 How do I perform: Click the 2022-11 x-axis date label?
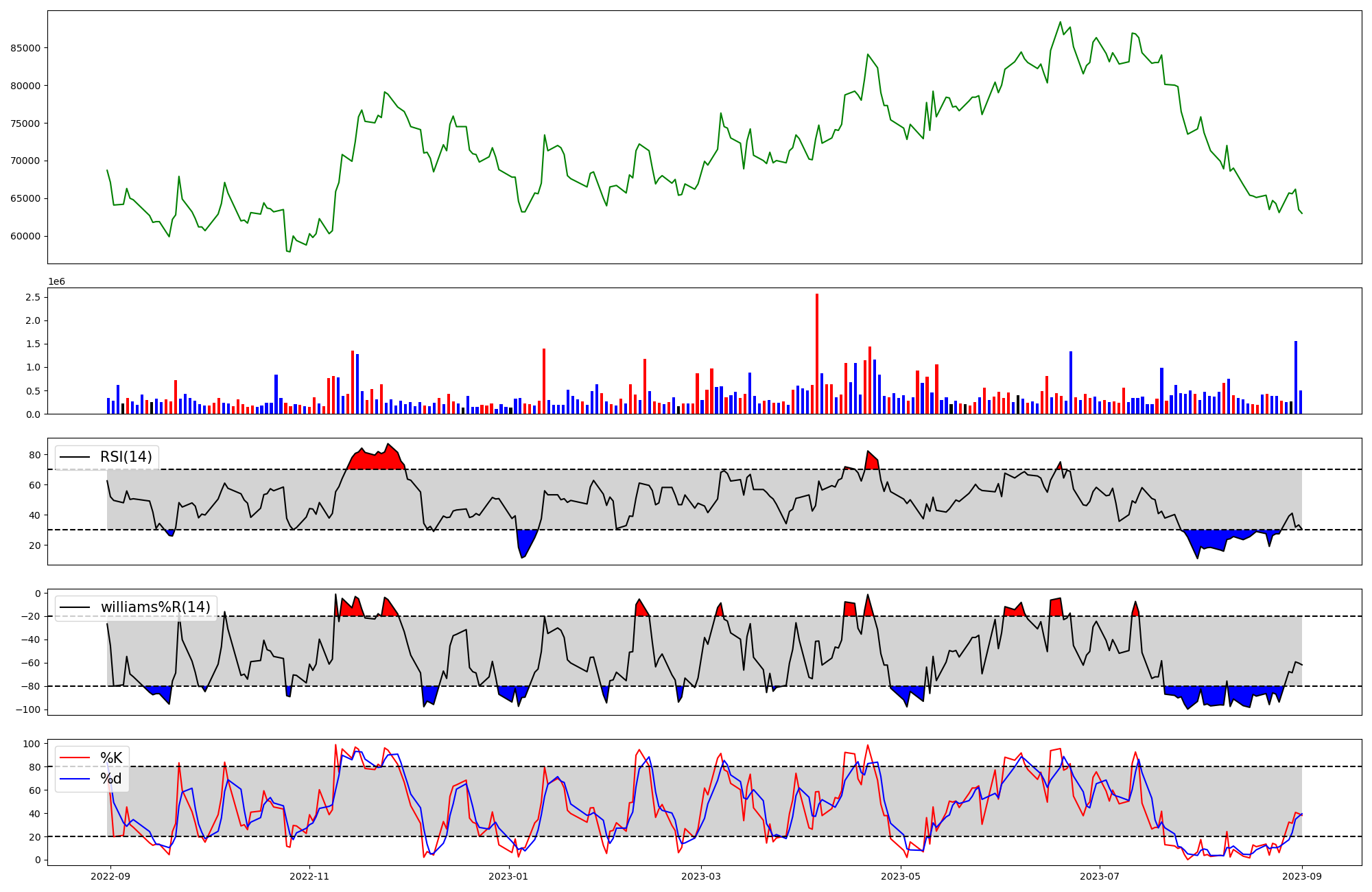[x=309, y=876]
